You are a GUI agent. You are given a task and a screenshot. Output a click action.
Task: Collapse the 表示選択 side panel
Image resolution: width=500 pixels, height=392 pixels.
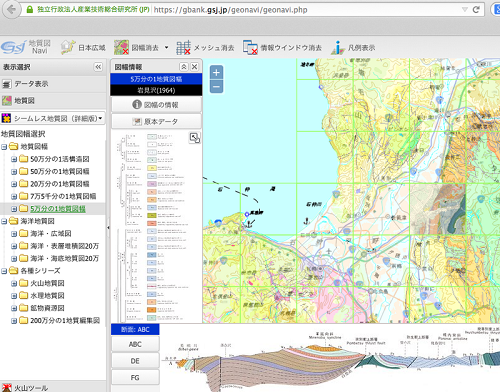pos(98,67)
